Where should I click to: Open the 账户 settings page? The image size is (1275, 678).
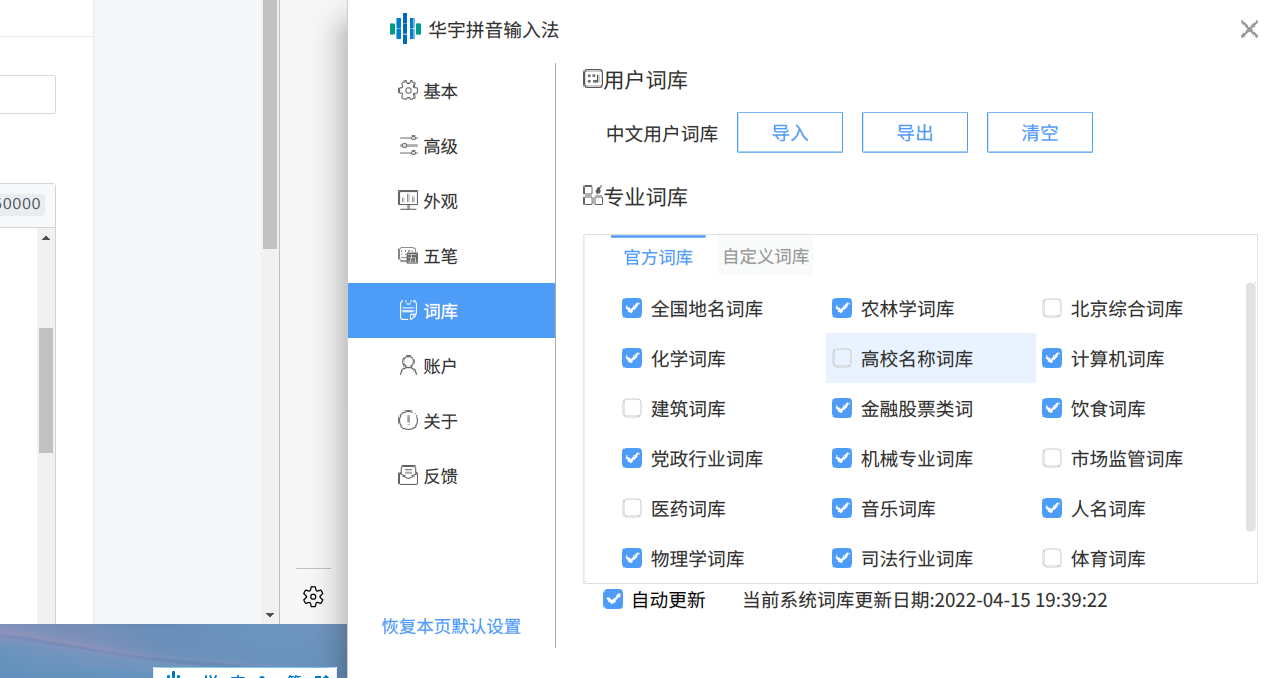451,366
